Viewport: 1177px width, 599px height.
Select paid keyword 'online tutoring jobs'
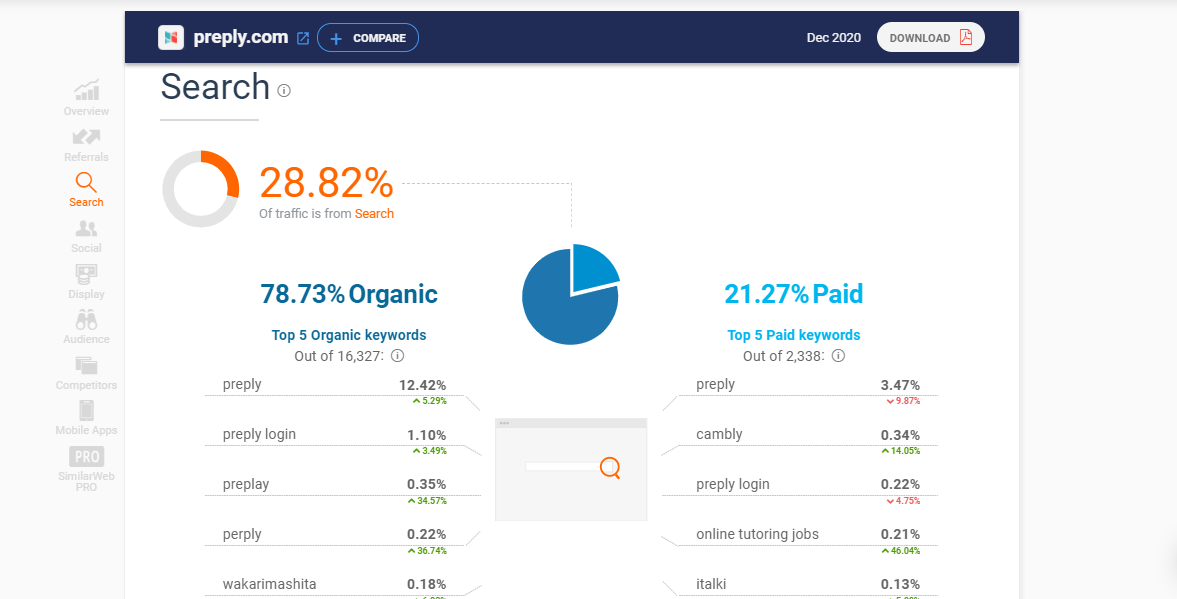pos(757,534)
